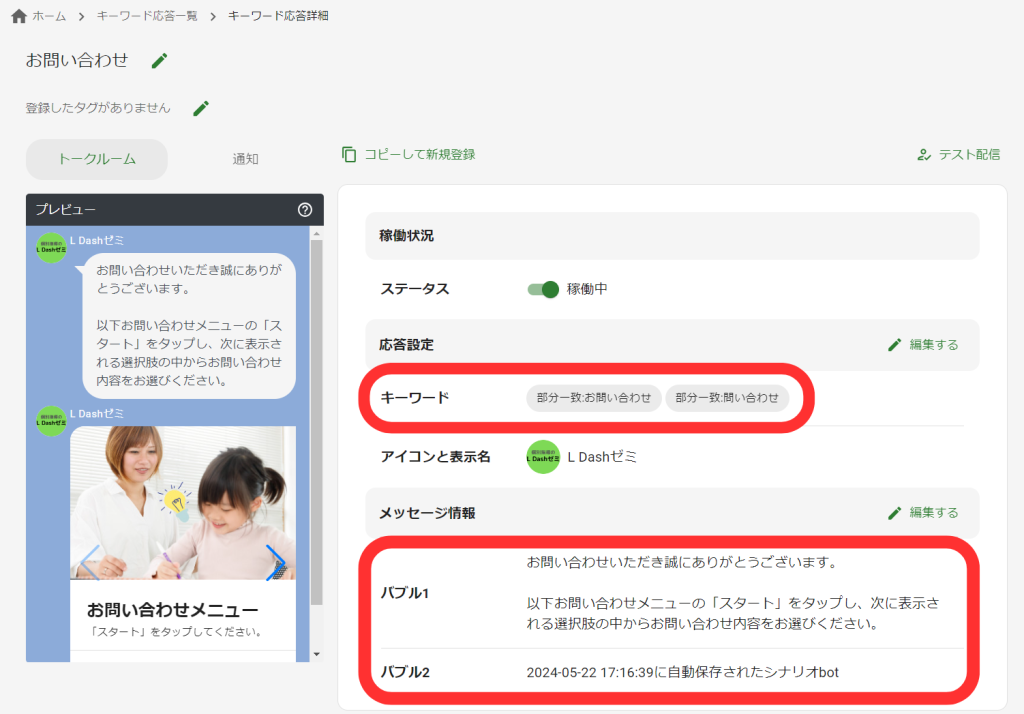Click the pencil icon next to 登録したタグがありません
Image resolution: width=1024 pixels, height=714 pixels.
point(200,107)
